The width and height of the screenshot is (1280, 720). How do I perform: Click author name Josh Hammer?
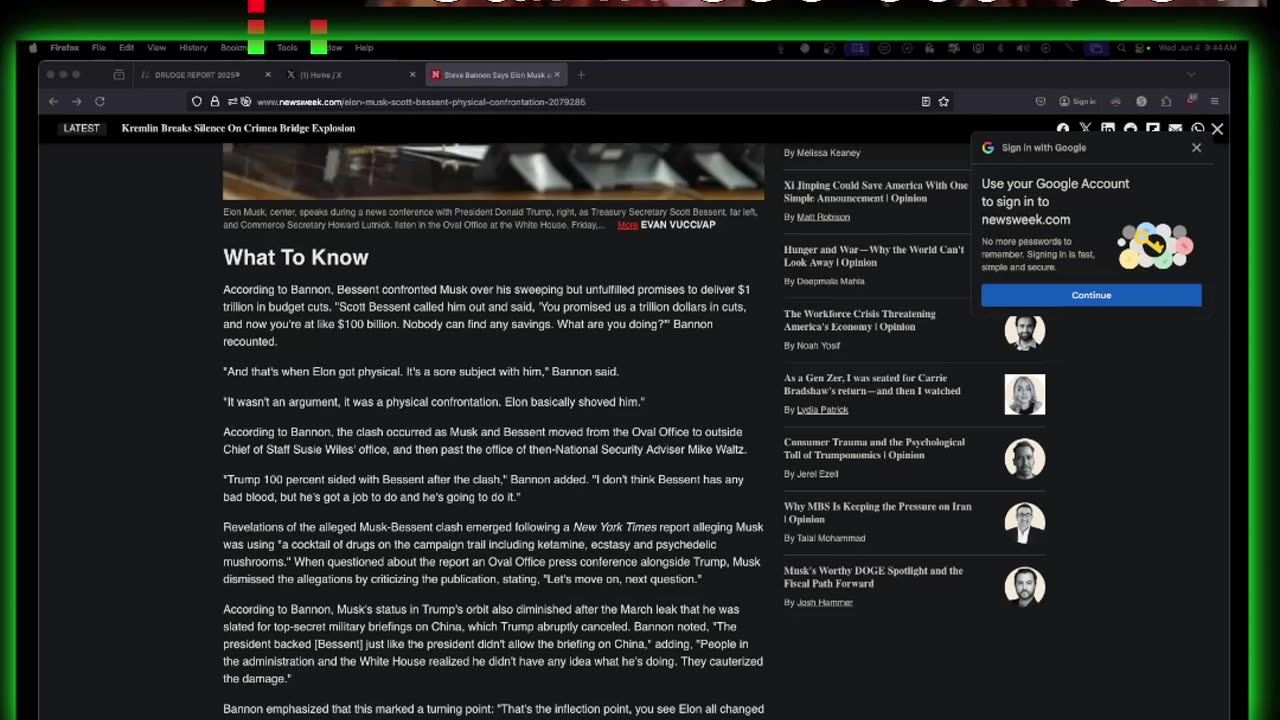point(825,602)
